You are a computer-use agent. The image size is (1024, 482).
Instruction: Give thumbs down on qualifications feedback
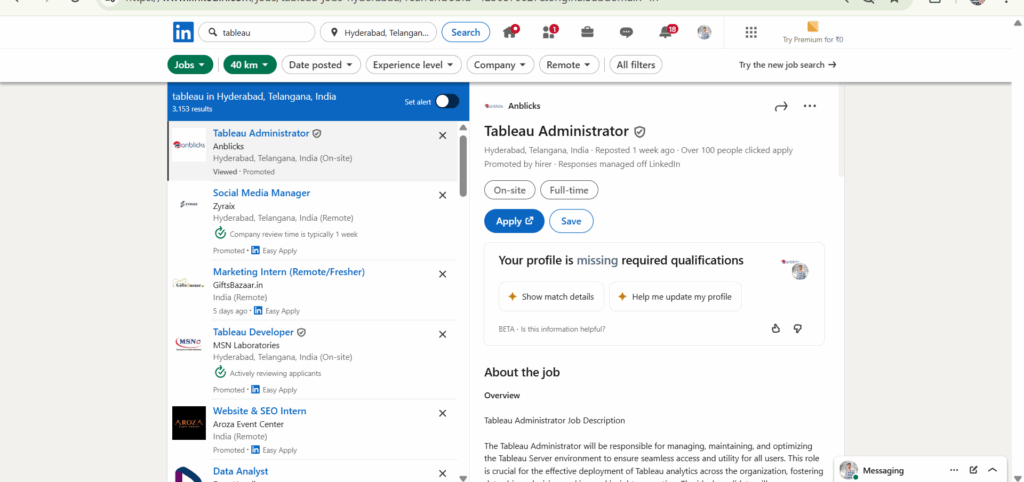pyautogui.click(x=797, y=329)
